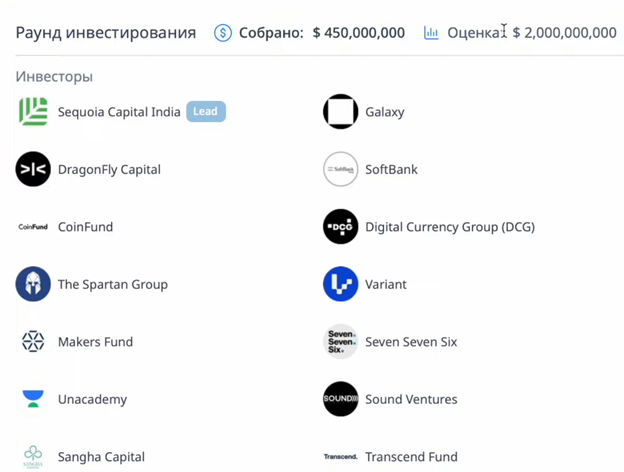Click the Digital Currency Group (DCG) name
This screenshot has height=472, width=624.
[450, 227]
